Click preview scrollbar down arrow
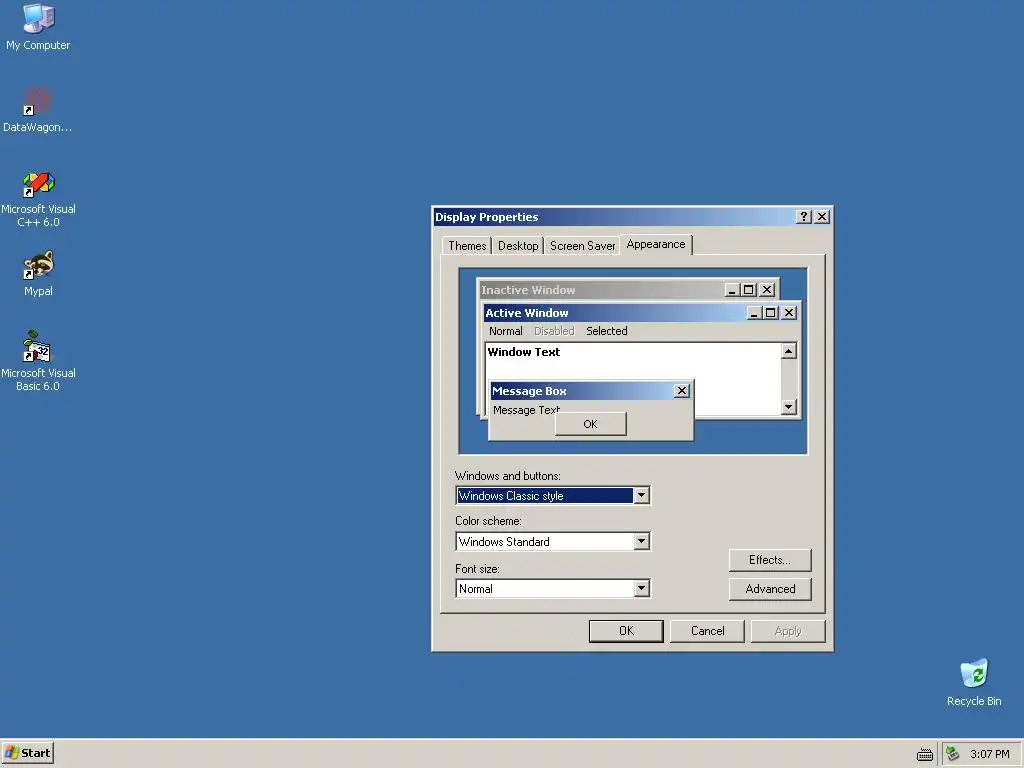 (x=789, y=407)
